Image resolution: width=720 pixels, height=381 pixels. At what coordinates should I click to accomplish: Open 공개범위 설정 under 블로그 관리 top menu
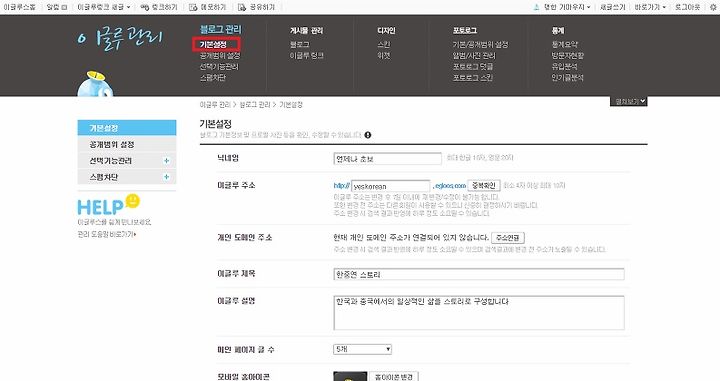click(x=220, y=56)
